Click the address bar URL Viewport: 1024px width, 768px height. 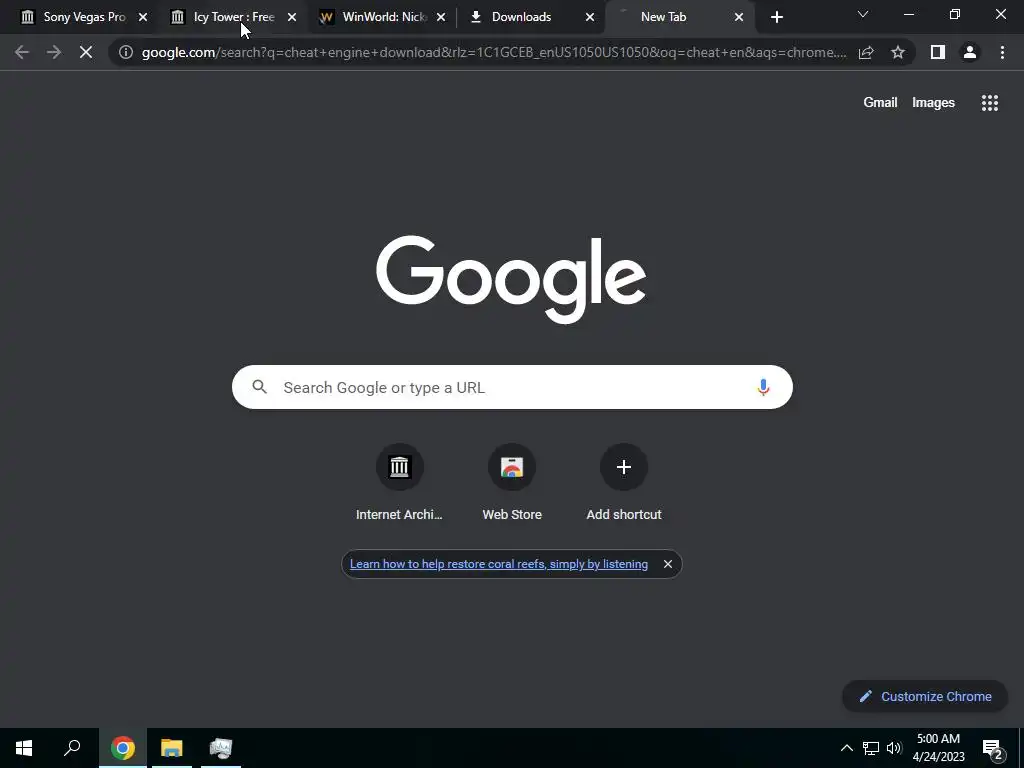coord(494,52)
